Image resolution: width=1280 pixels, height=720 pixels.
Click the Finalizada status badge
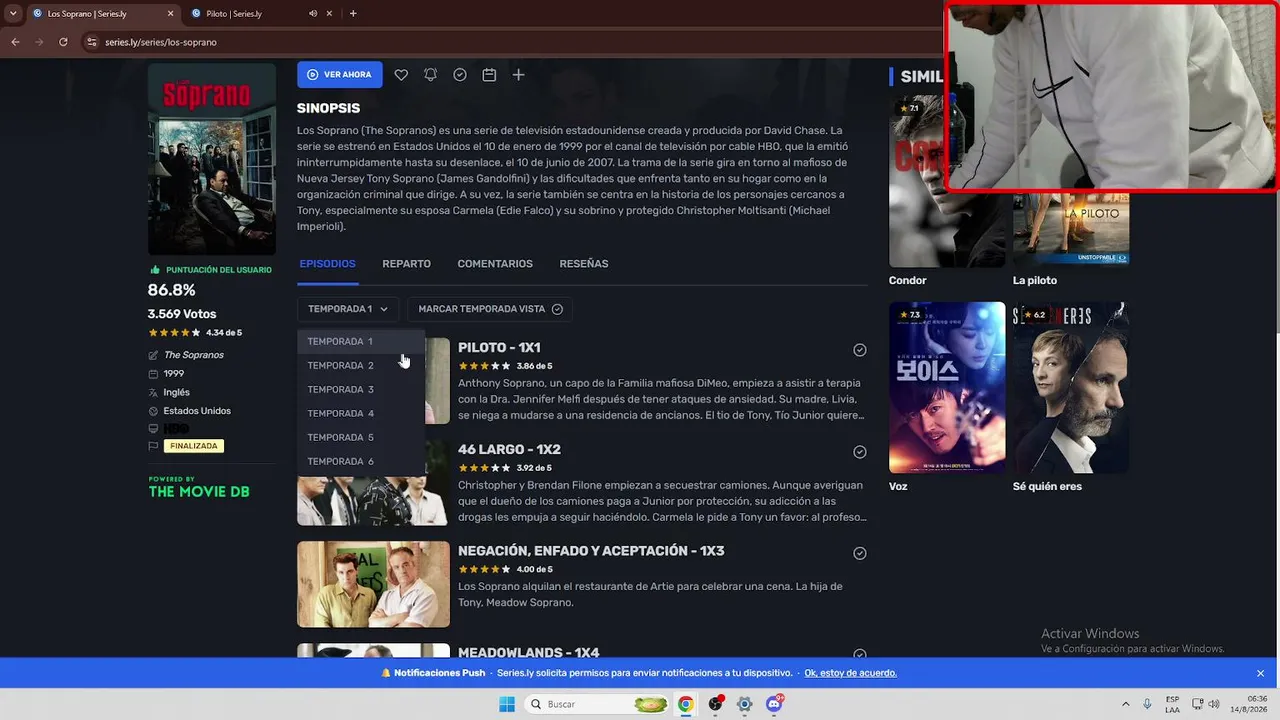click(194, 446)
